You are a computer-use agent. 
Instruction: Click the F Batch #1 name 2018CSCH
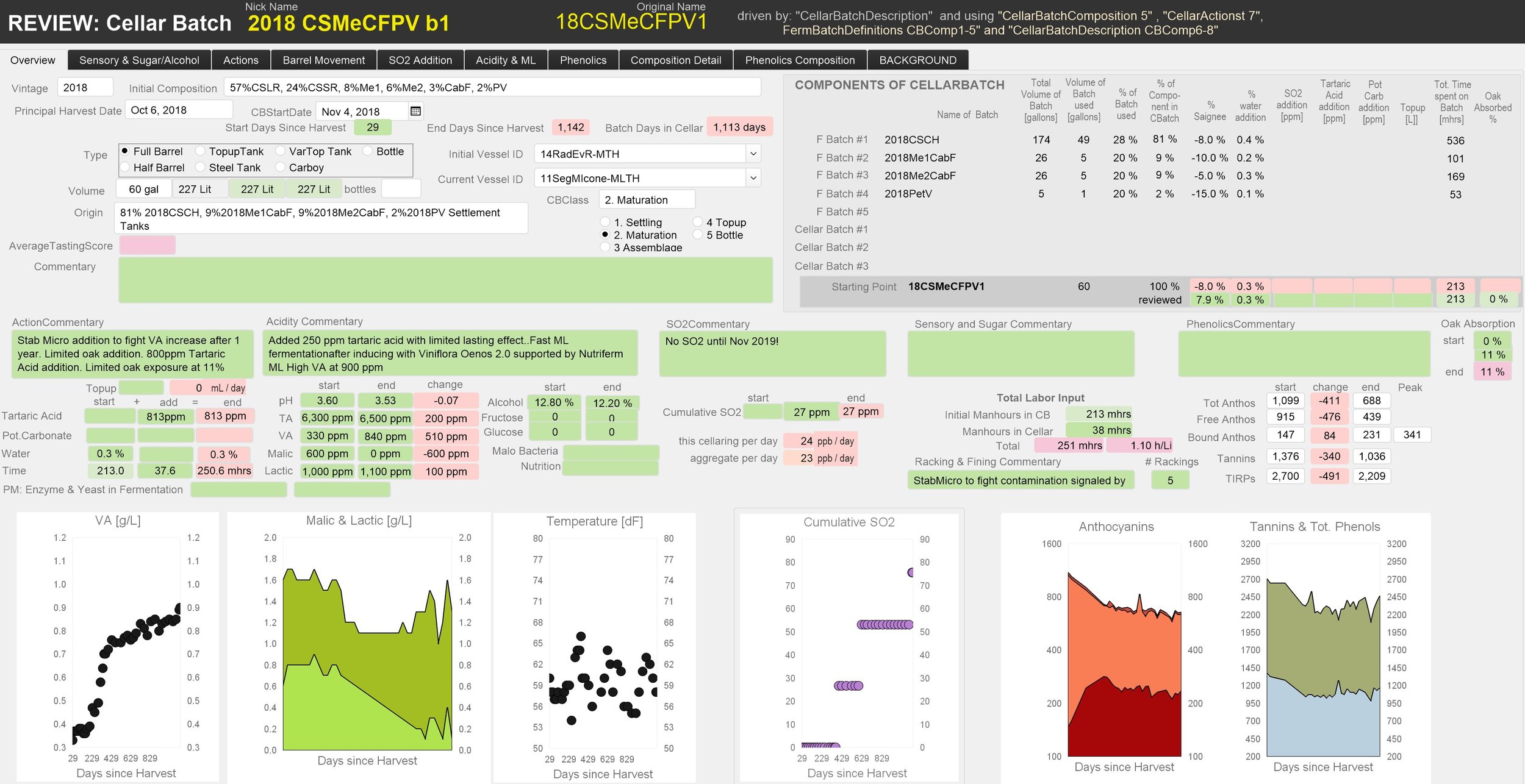pos(912,140)
